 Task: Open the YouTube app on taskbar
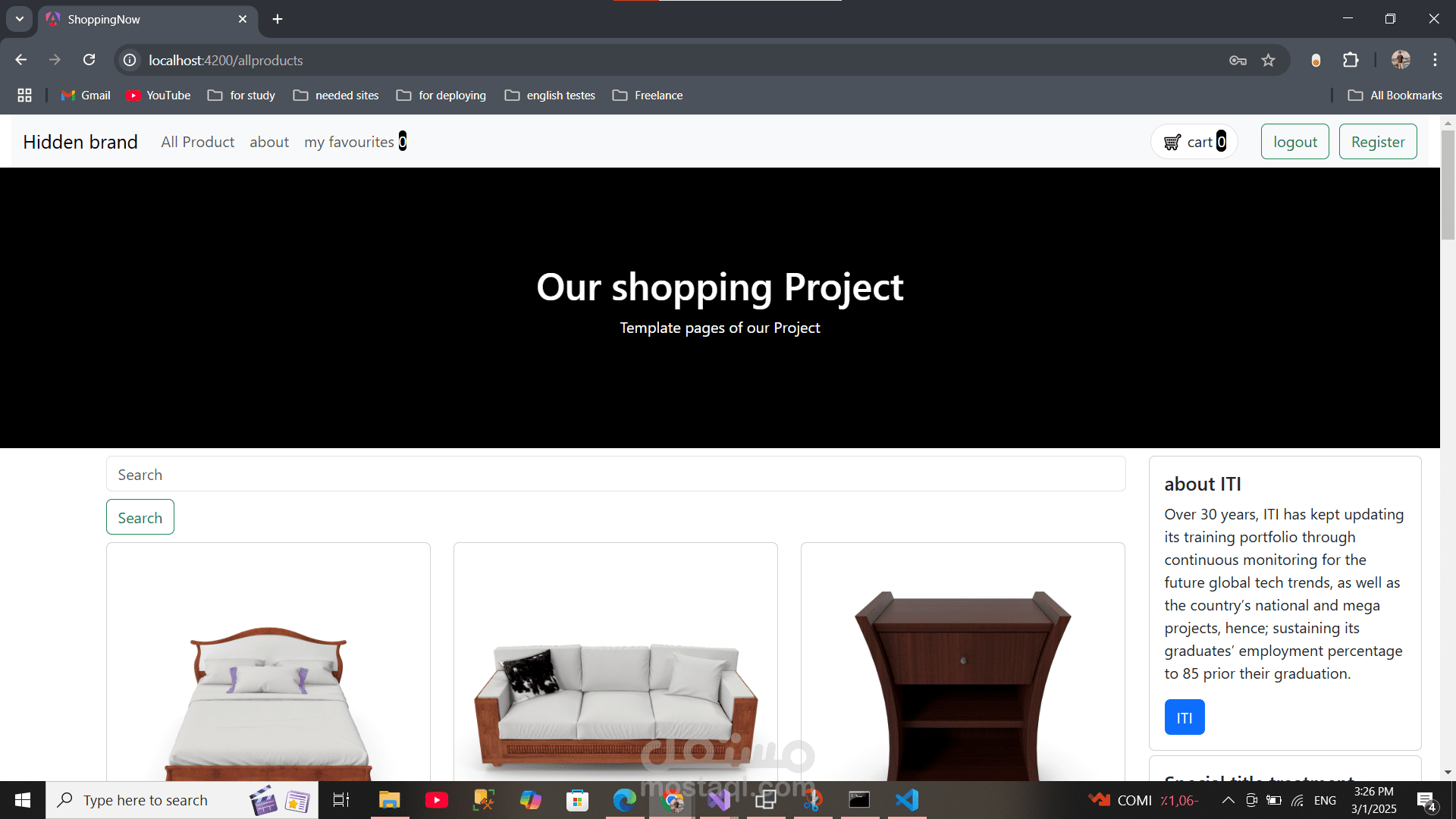(437, 800)
